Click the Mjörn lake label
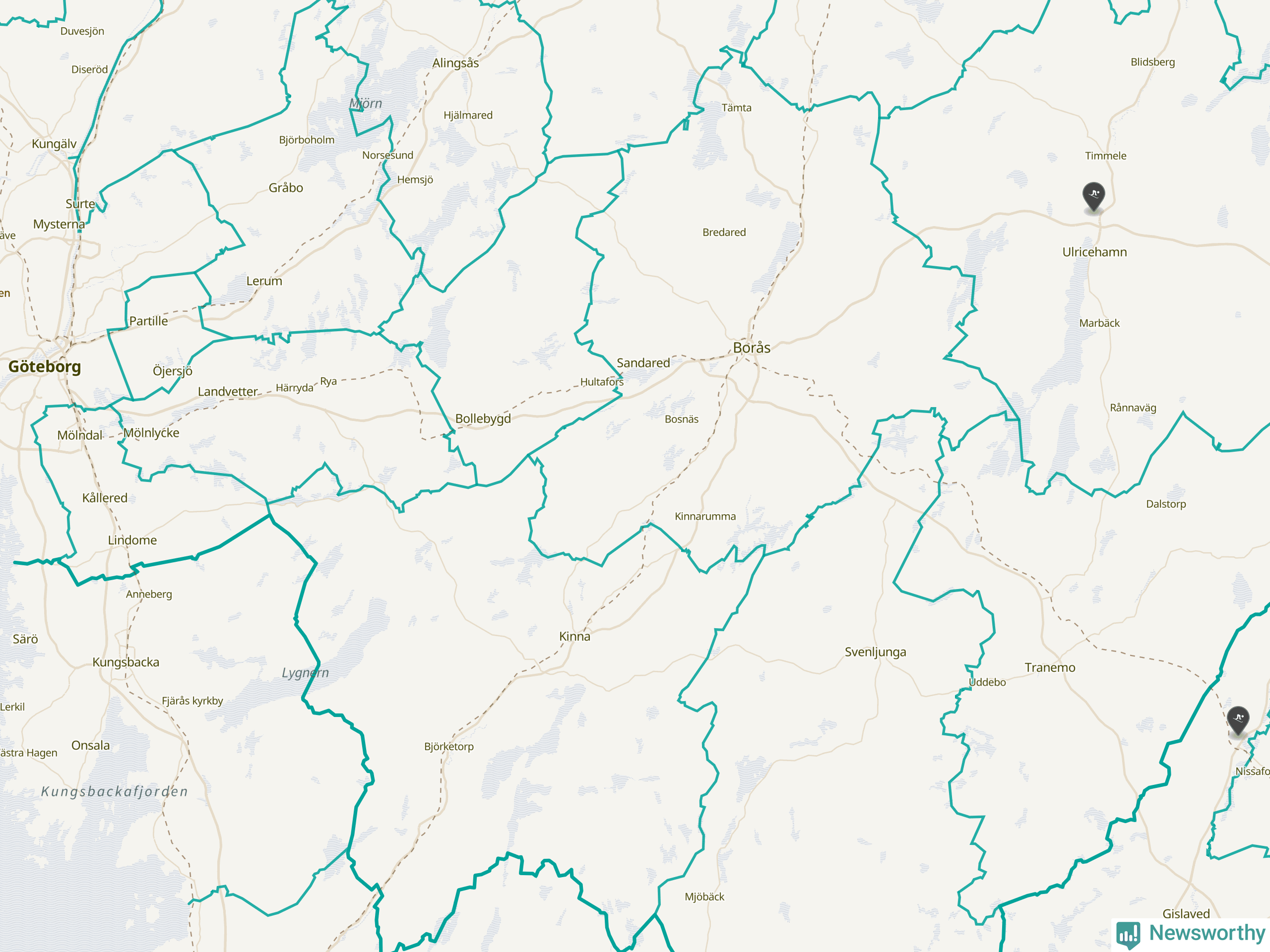This screenshot has width=1270, height=952. (366, 103)
